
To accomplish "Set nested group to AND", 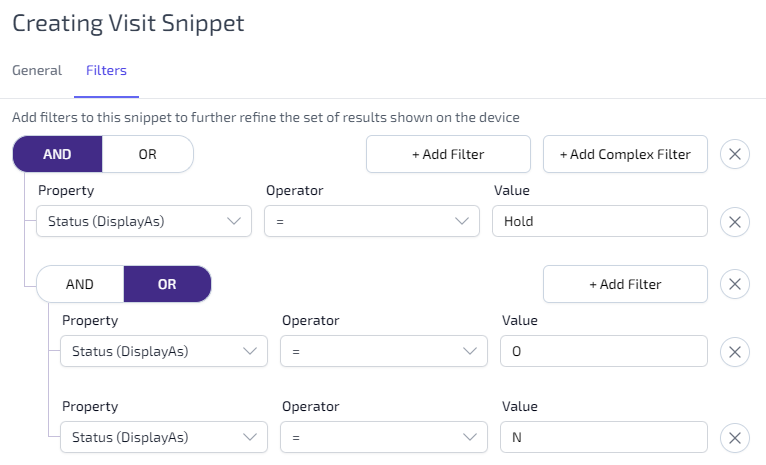I will (80, 284).
